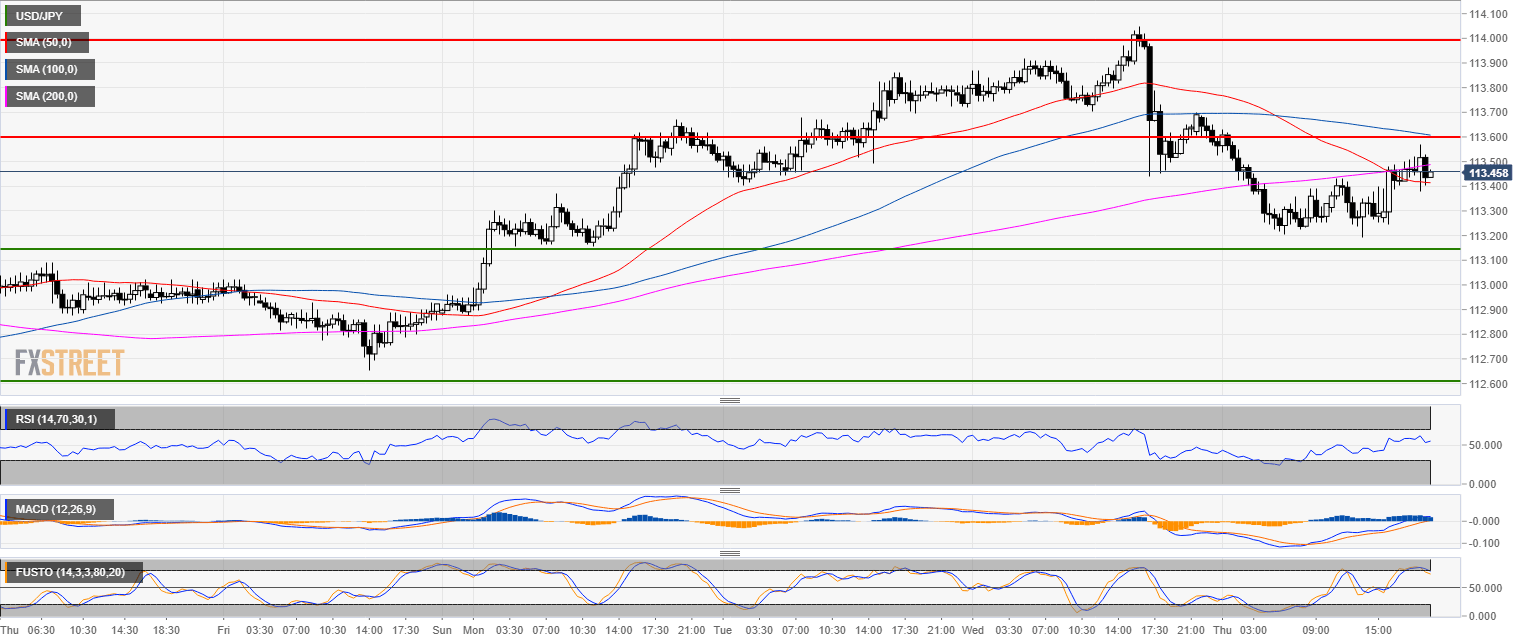
Task: Click the Sun label on the time axis
Action: click(442, 631)
